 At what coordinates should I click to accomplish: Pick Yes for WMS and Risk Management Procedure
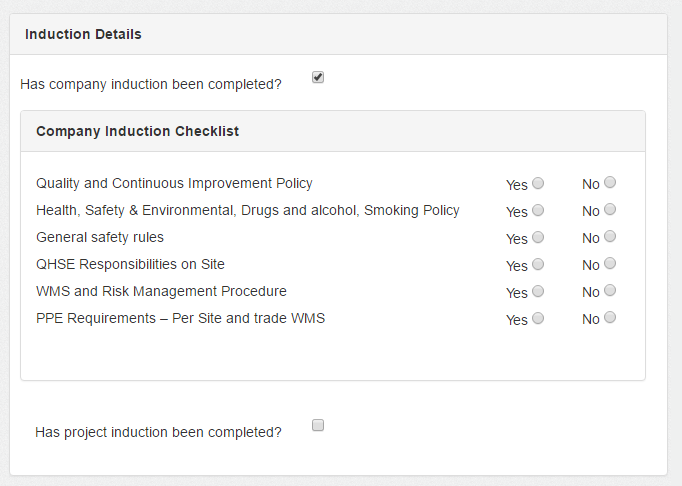click(x=538, y=291)
